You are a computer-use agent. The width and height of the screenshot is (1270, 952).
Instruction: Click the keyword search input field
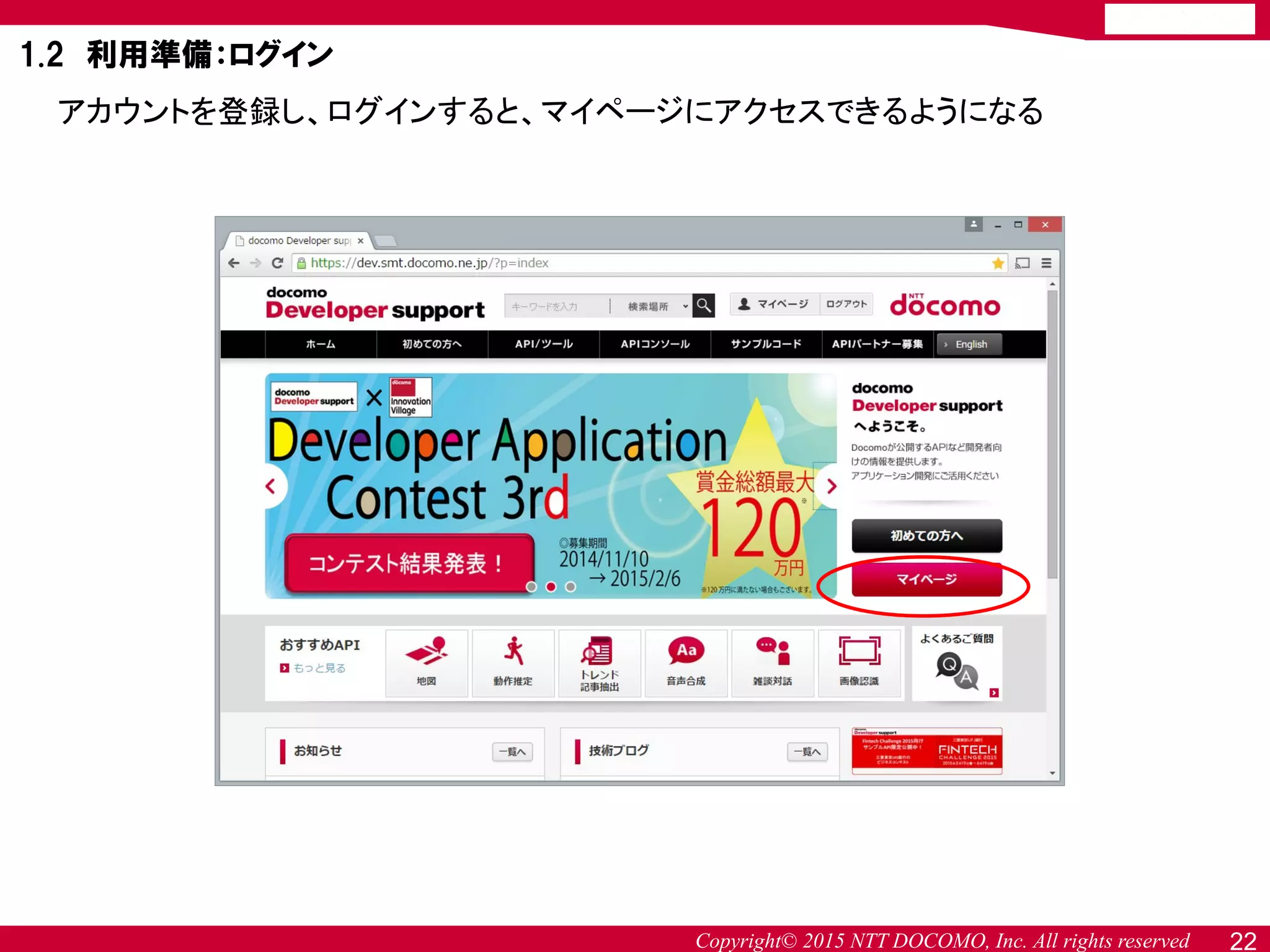pos(557,306)
